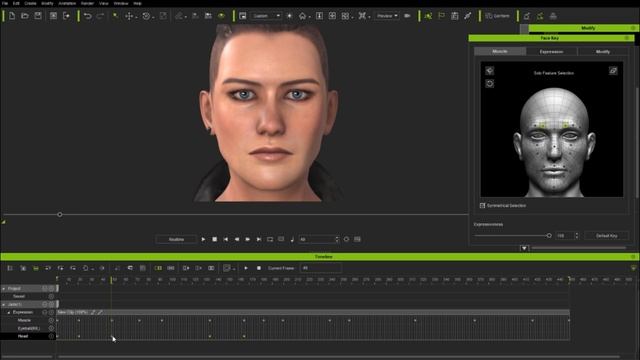Expand the downward arrow below Expressiveness panel
The height and width of the screenshot is (360, 640).
[x=524, y=248]
